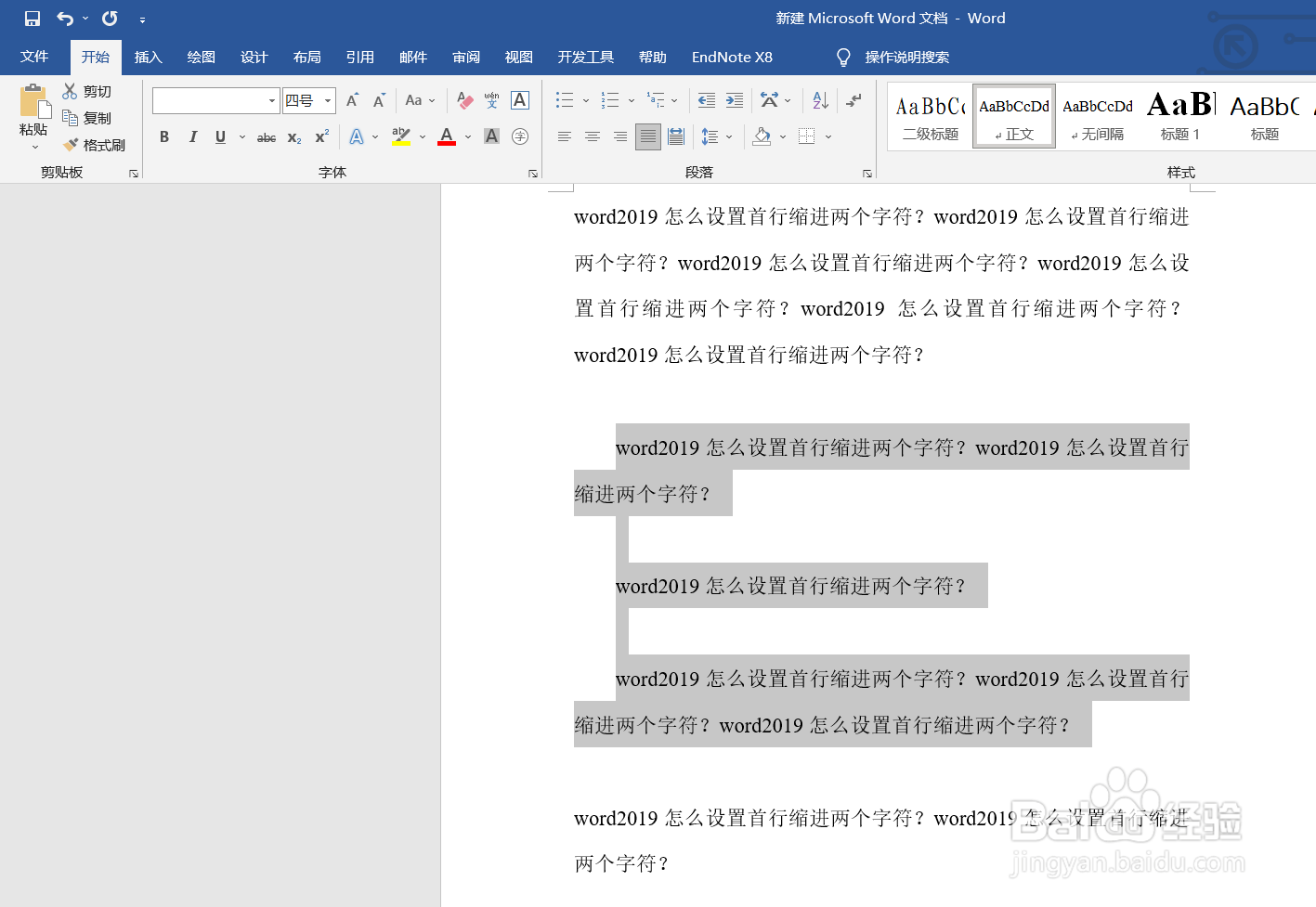This screenshot has width=1316, height=907.
Task: Decrease paragraph indent
Action: (707, 100)
